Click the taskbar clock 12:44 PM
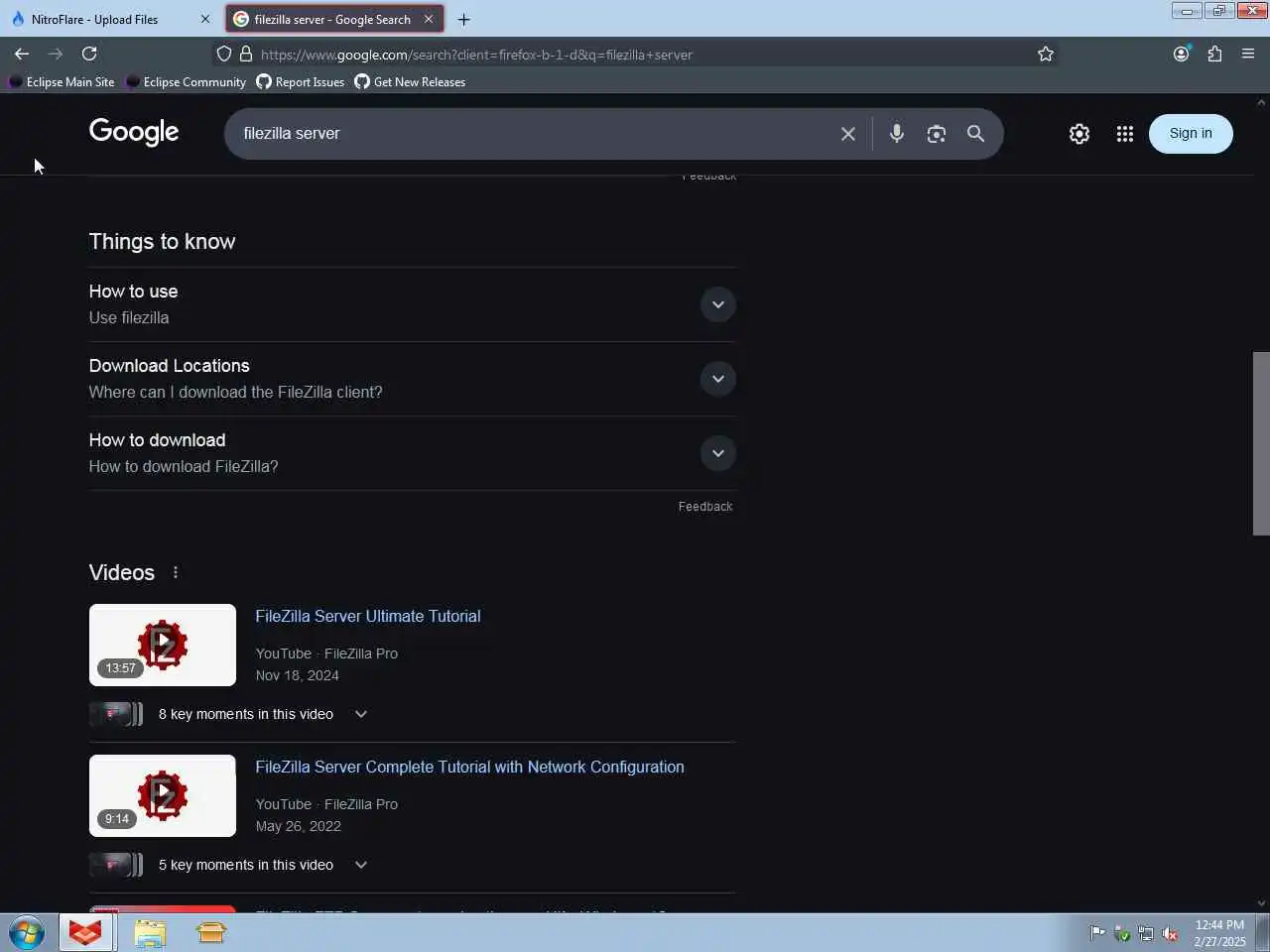The image size is (1270, 952). click(x=1219, y=933)
